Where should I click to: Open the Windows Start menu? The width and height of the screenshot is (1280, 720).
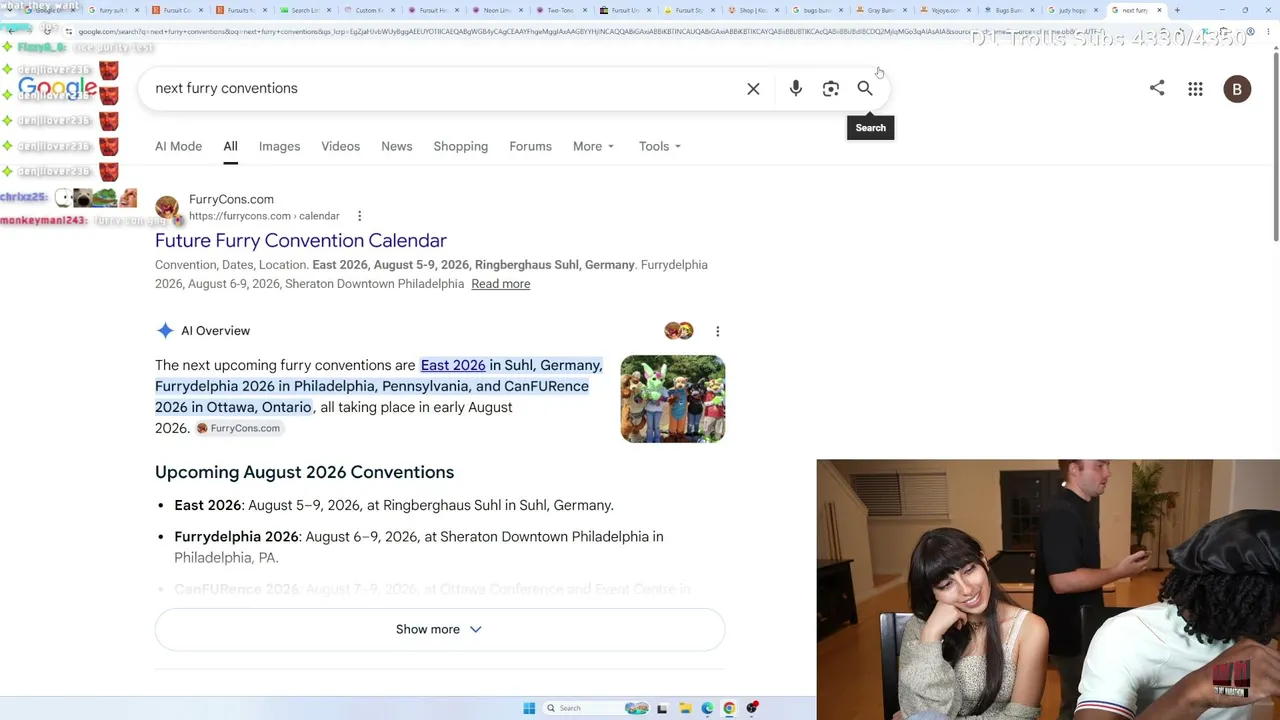pyautogui.click(x=529, y=708)
